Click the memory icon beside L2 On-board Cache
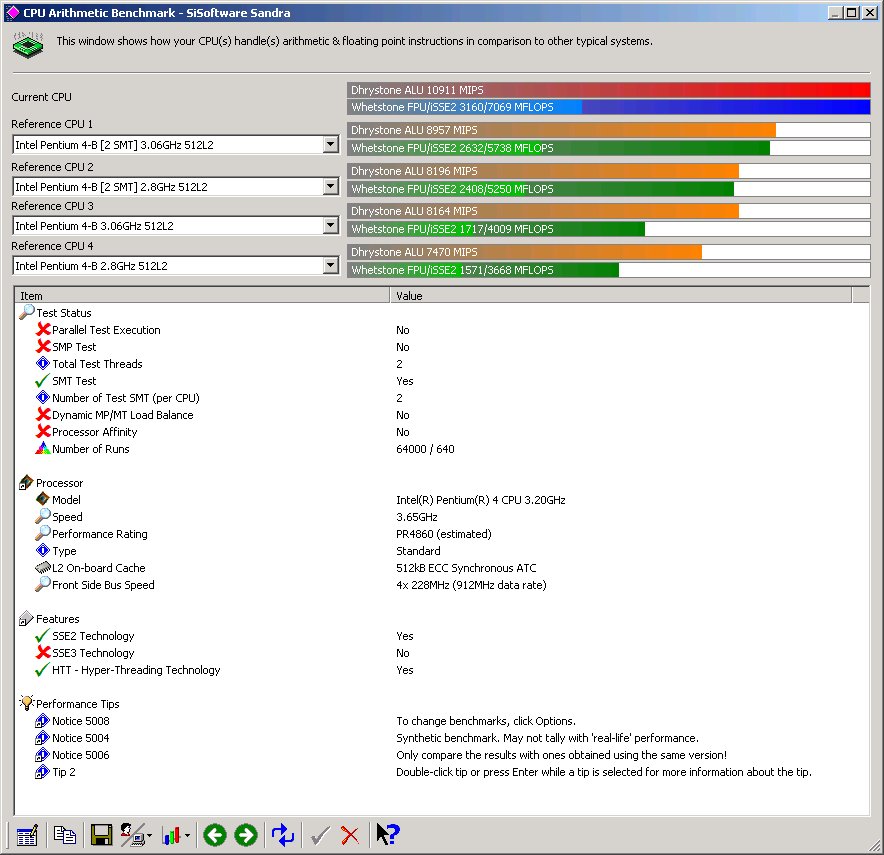 point(43,568)
